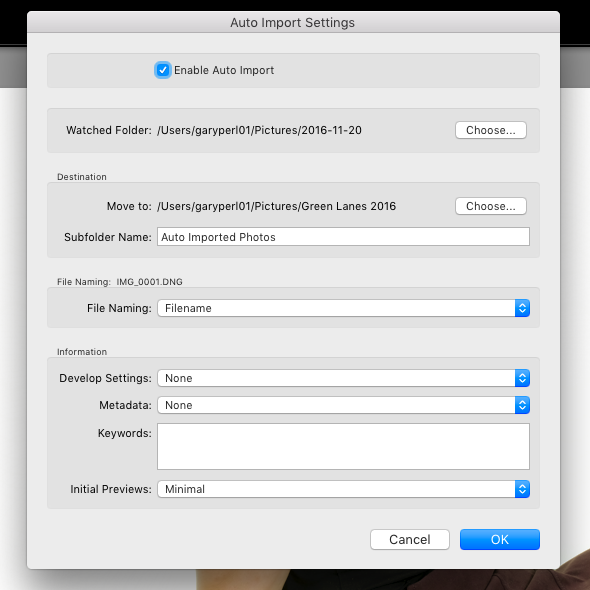
Task: Open the Develop Settings dropdown
Action: [343, 378]
